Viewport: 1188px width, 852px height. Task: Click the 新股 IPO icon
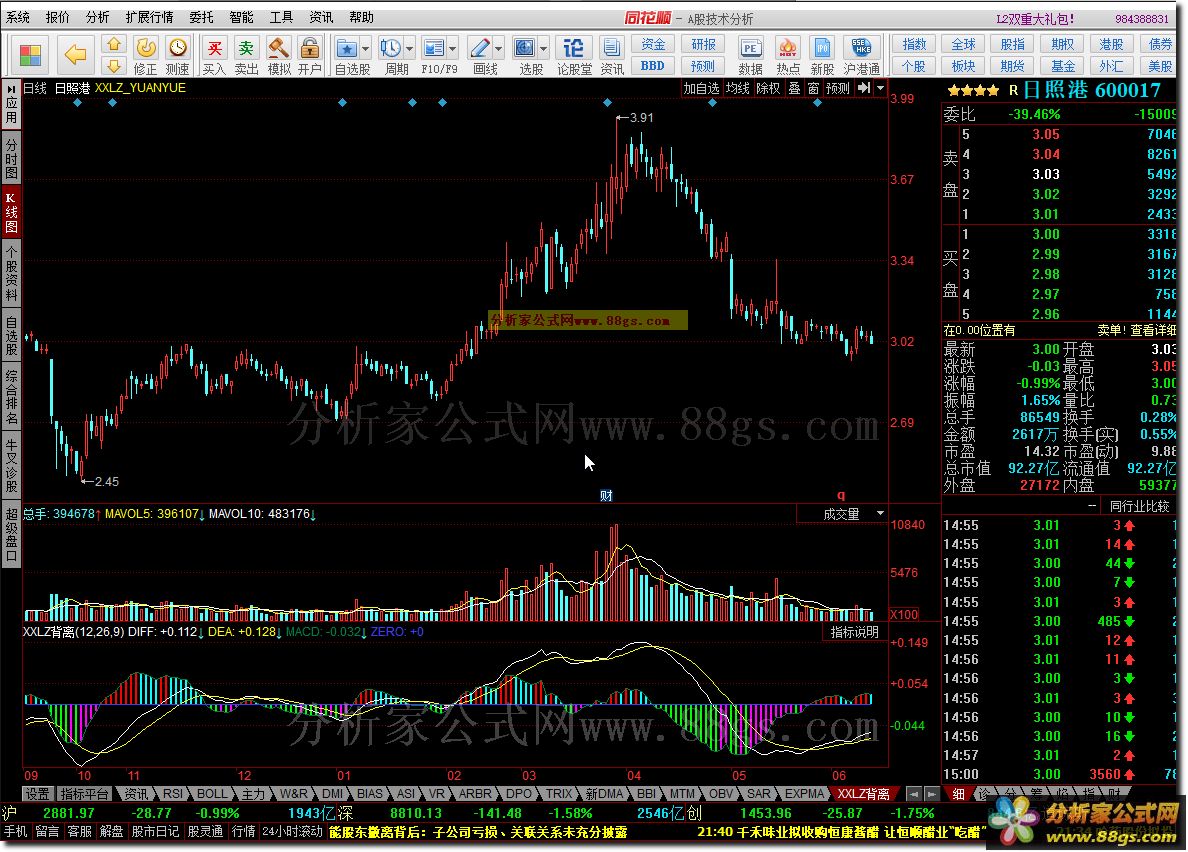pyautogui.click(x=822, y=48)
